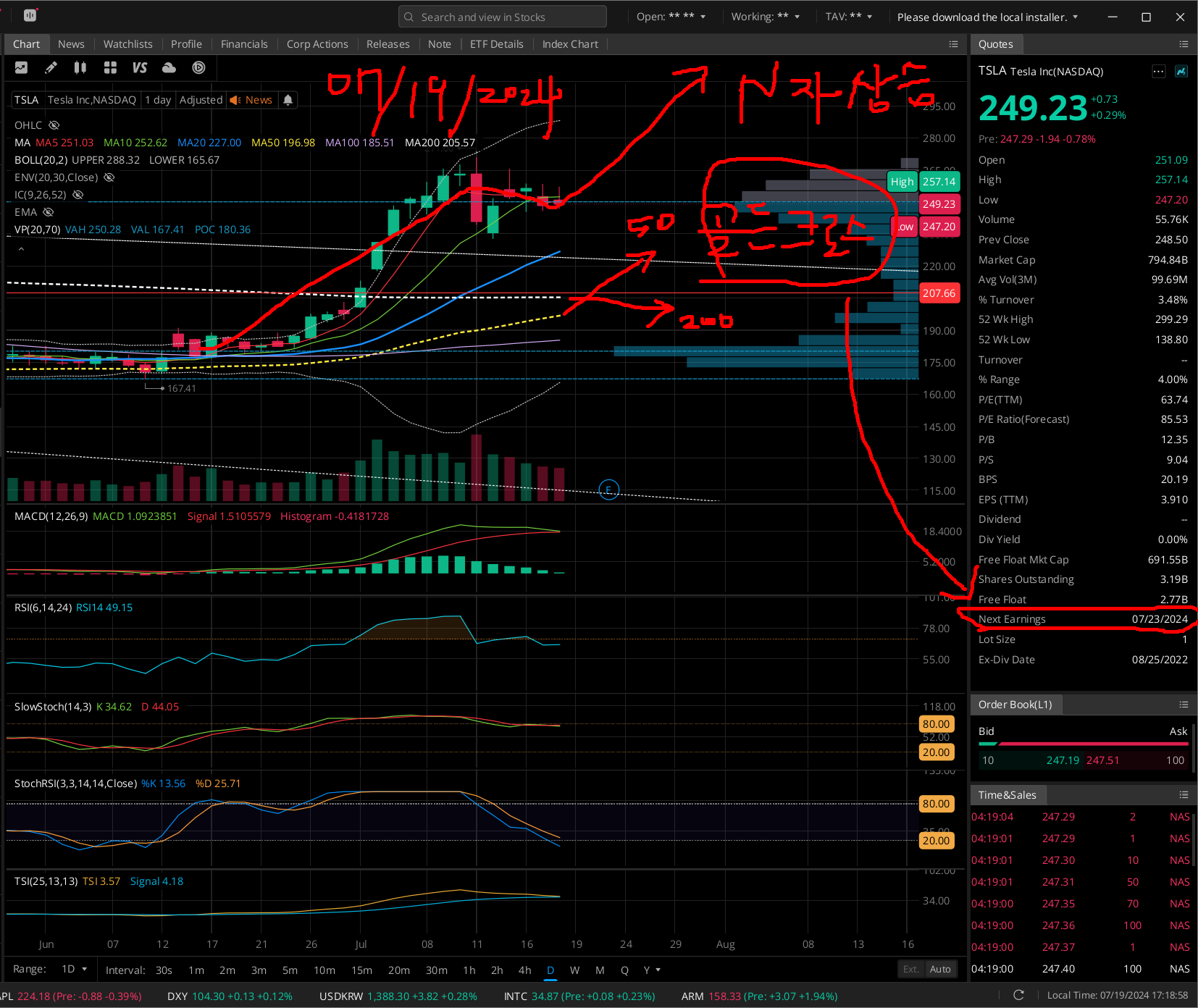Open the Open: ** ** account dropdown

[x=671, y=17]
